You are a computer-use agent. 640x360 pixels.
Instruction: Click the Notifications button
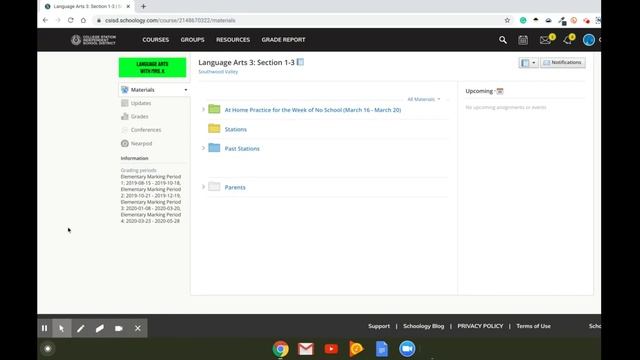click(563, 62)
